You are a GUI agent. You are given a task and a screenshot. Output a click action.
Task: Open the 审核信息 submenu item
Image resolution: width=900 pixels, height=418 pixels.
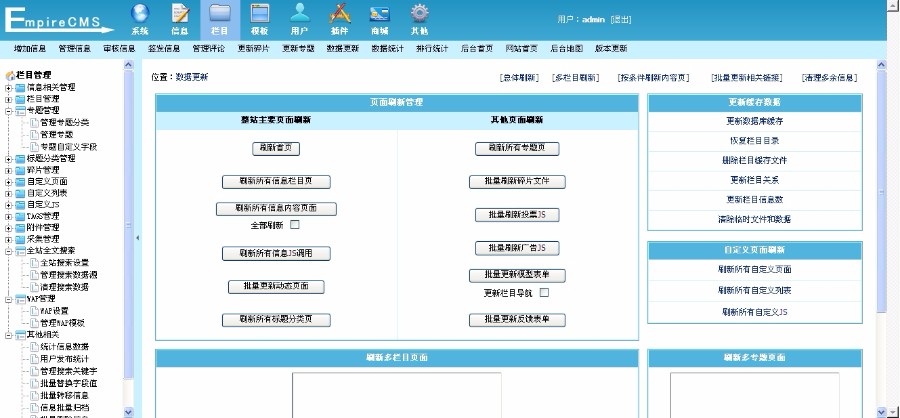(119, 49)
